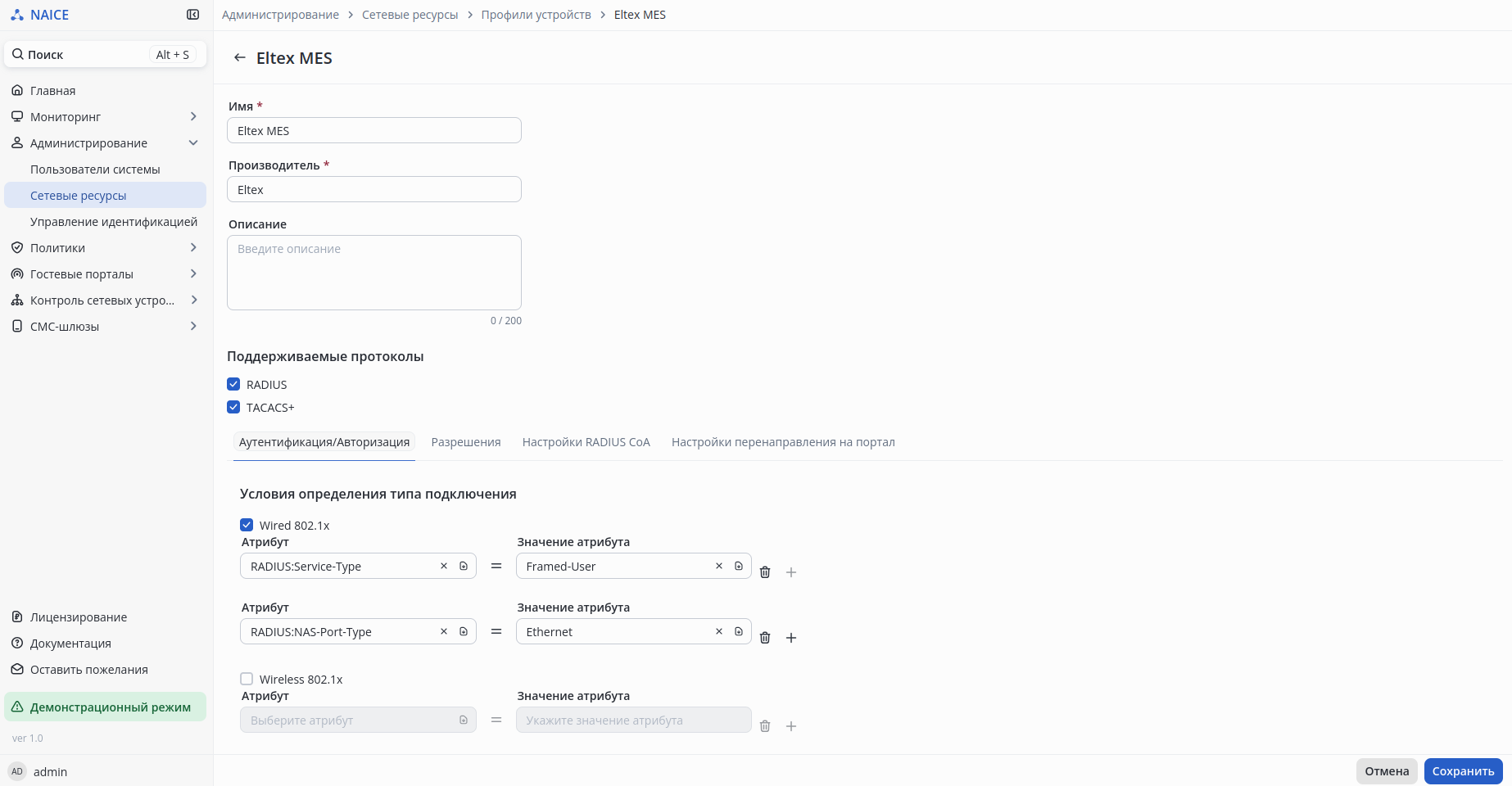
Task: Uncheck the RADIUS protocol checkbox
Action: click(234, 384)
